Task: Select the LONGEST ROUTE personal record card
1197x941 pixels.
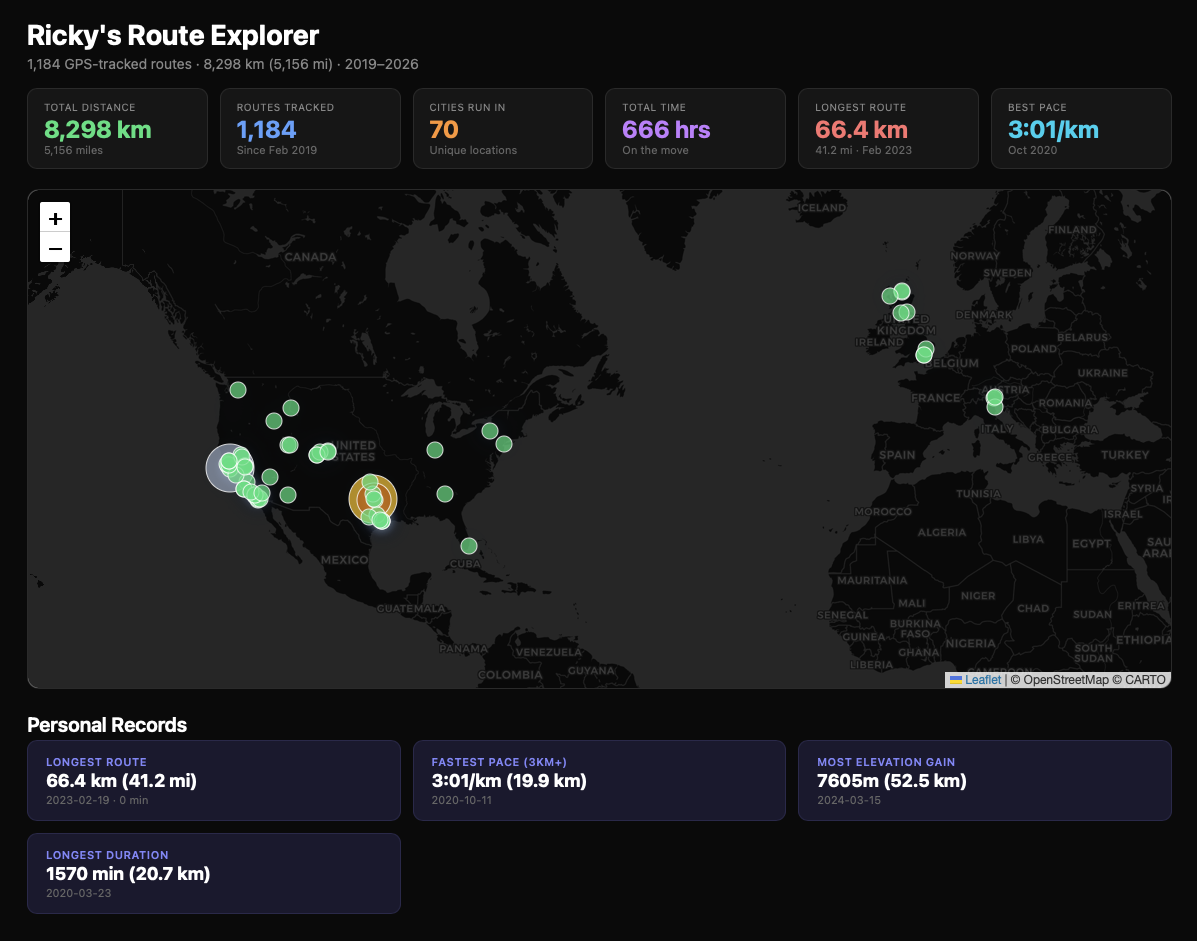Action: pos(214,780)
